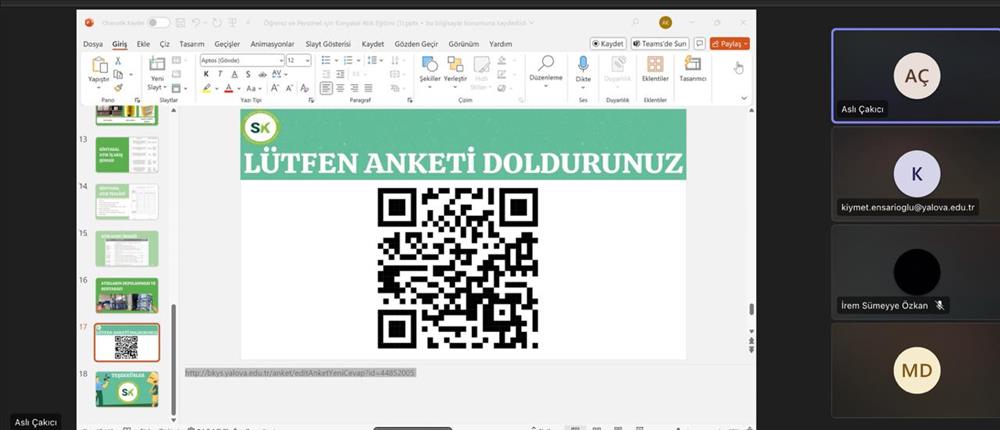Select the Format Painter brush icon

pyautogui.click(x=118, y=87)
